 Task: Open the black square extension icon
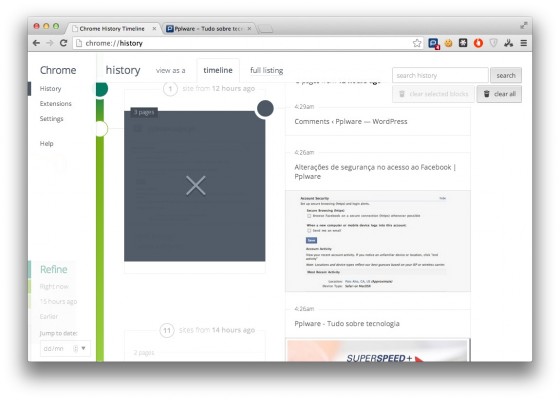point(463,43)
